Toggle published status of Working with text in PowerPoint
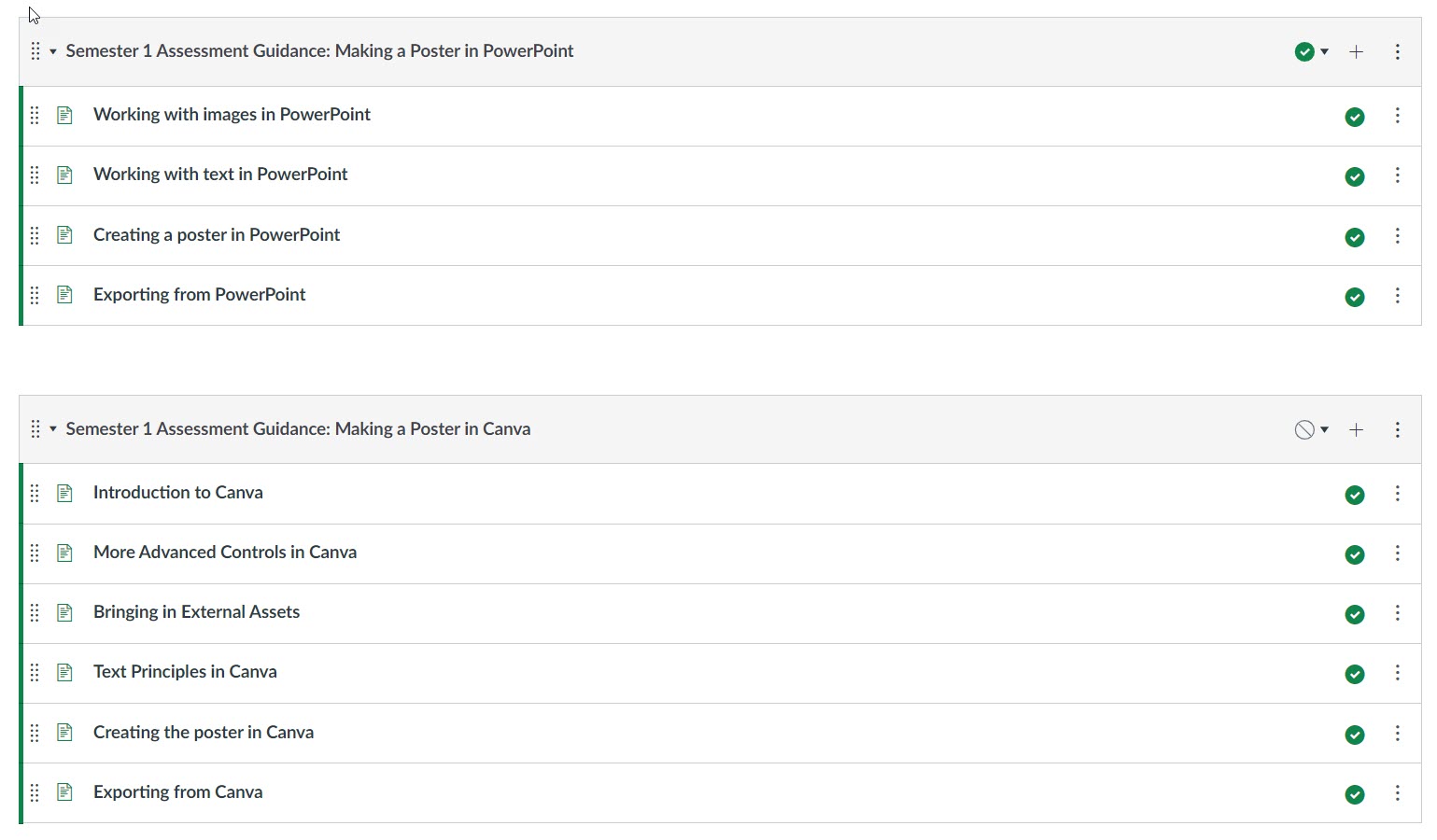The image size is (1437, 840). [x=1354, y=176]
